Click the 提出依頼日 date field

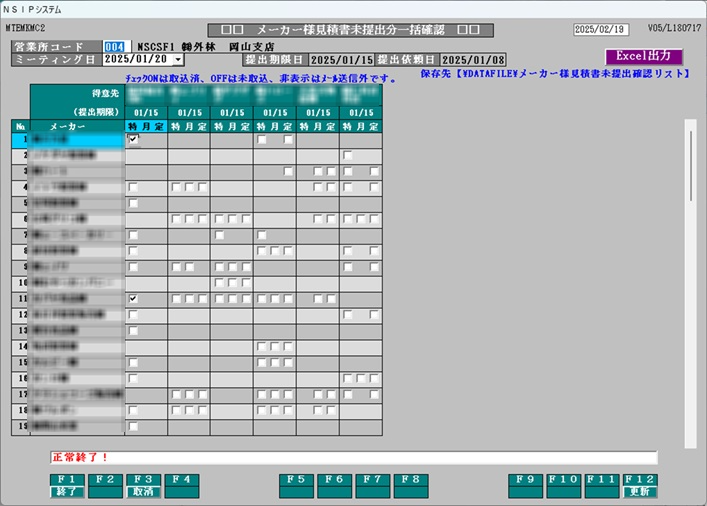474,60
